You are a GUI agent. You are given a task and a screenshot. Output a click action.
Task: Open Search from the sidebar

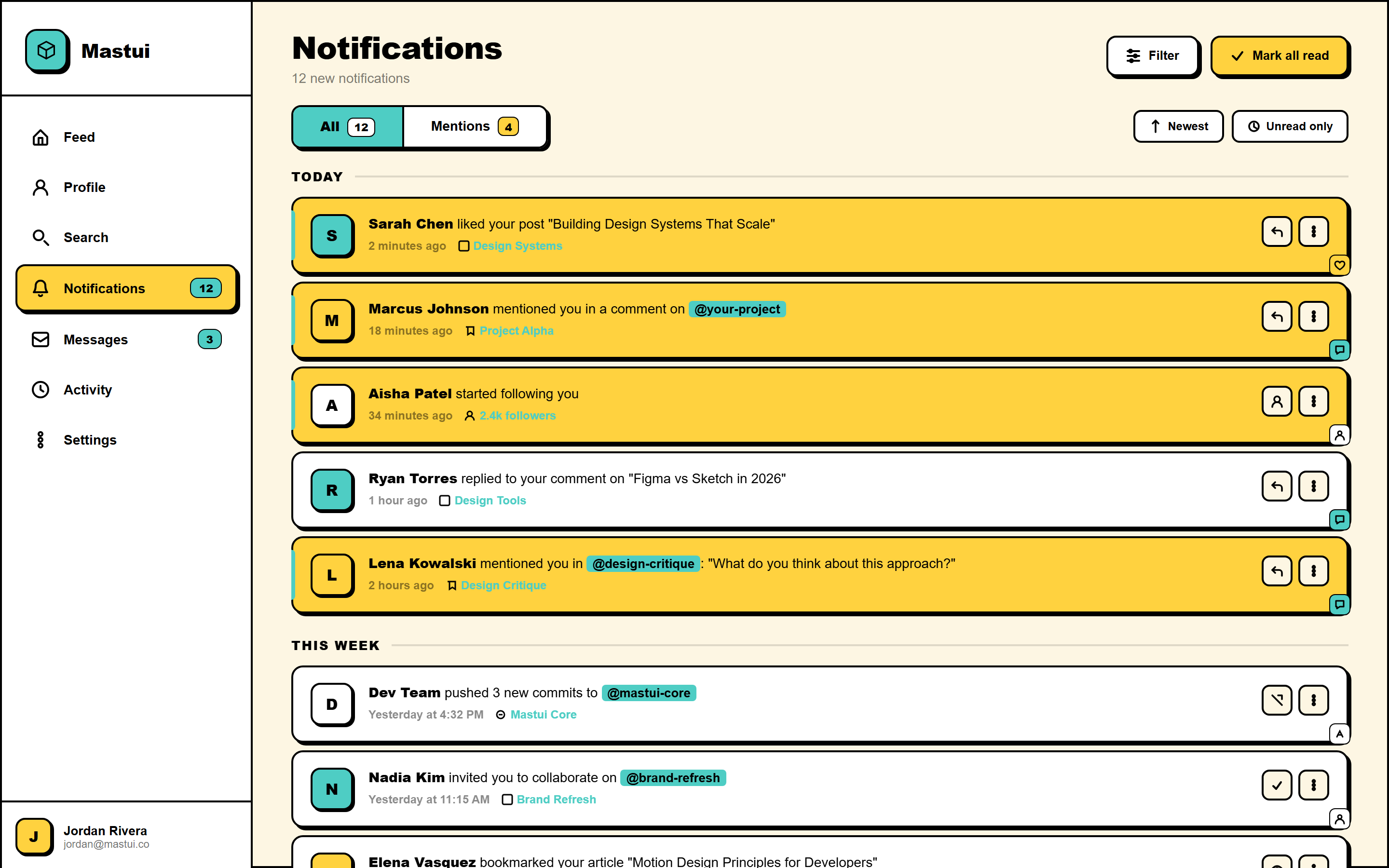click(x=126, y=237)
